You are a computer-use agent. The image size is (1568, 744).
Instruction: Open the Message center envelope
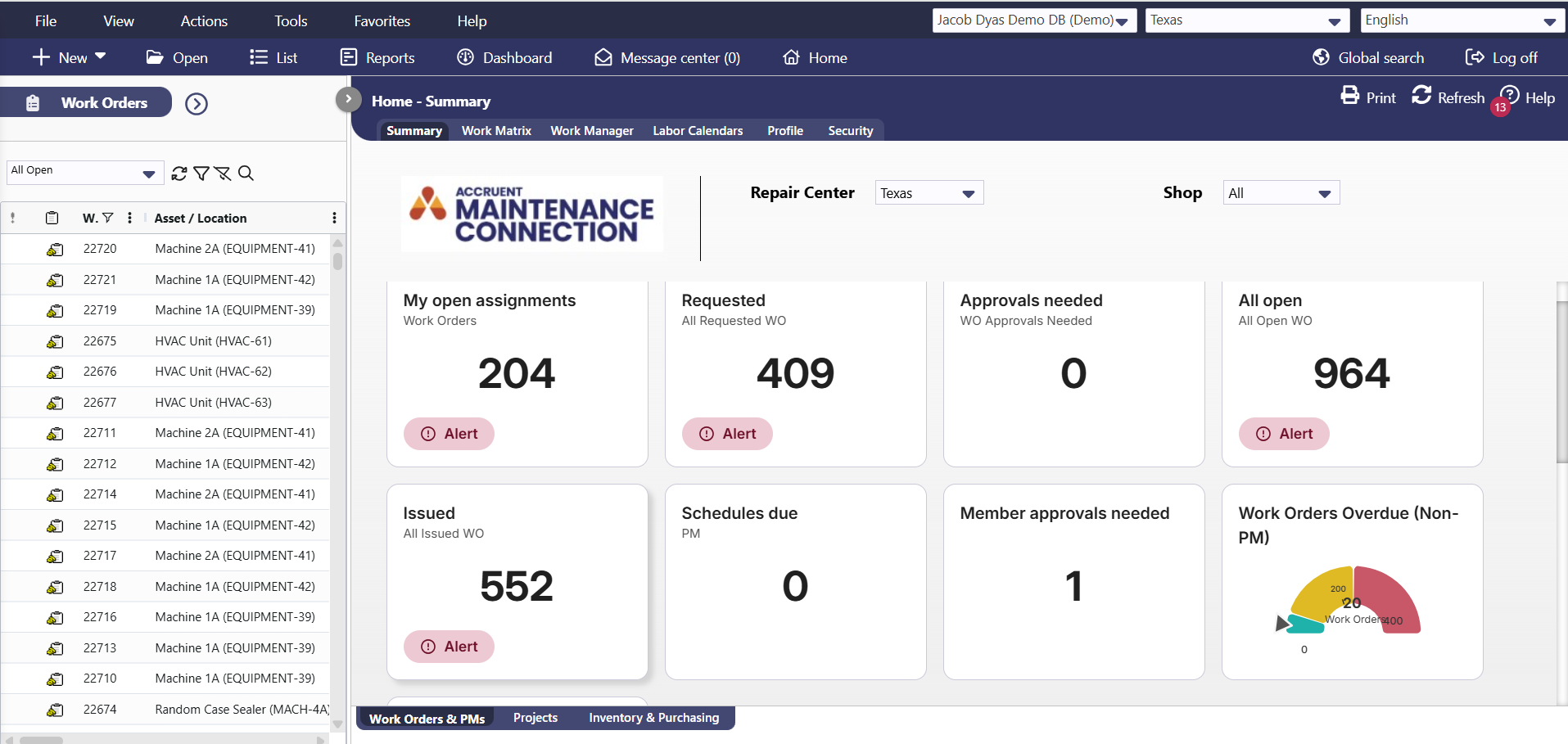click(x=603, y=58)
